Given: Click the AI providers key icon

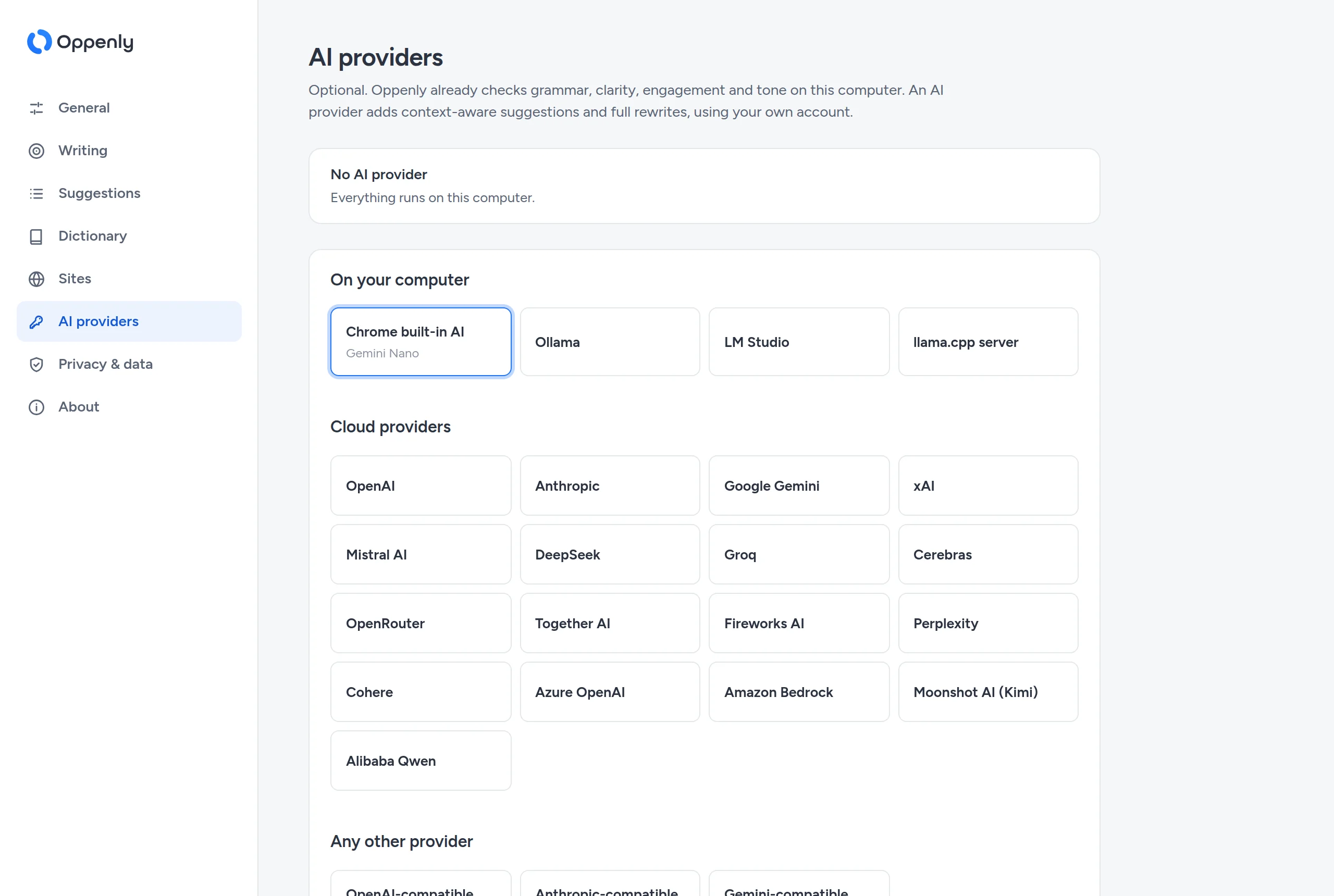Looking at the screenshot, I should pos(36,322).
